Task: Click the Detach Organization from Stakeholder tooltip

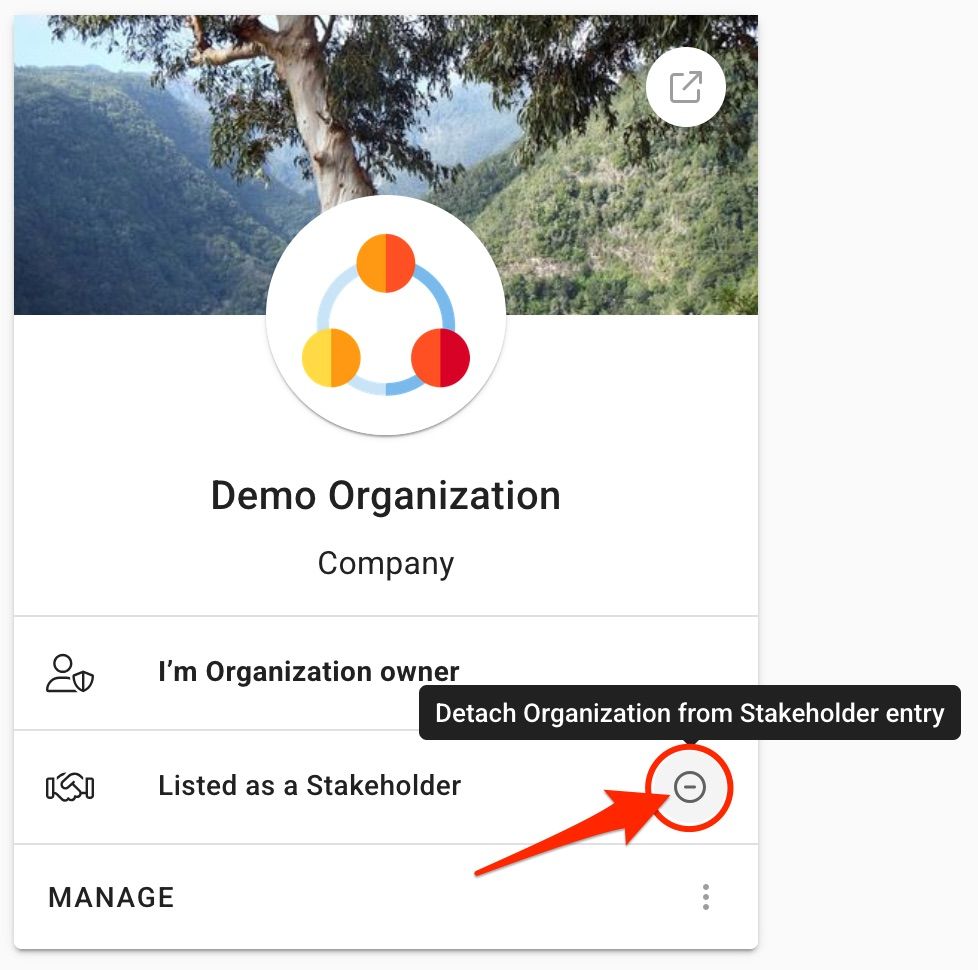Action: pyautogui.click(x=689, y=712)
